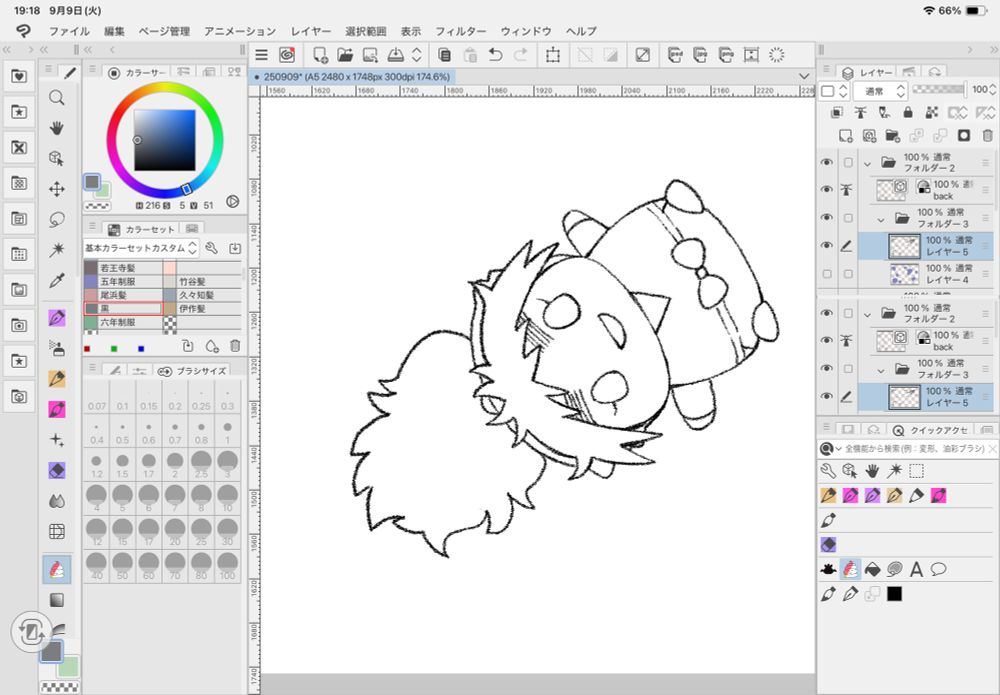
Task: Tick the checkbox beside フォルダー3 in lower list
Action: [848, 369]
